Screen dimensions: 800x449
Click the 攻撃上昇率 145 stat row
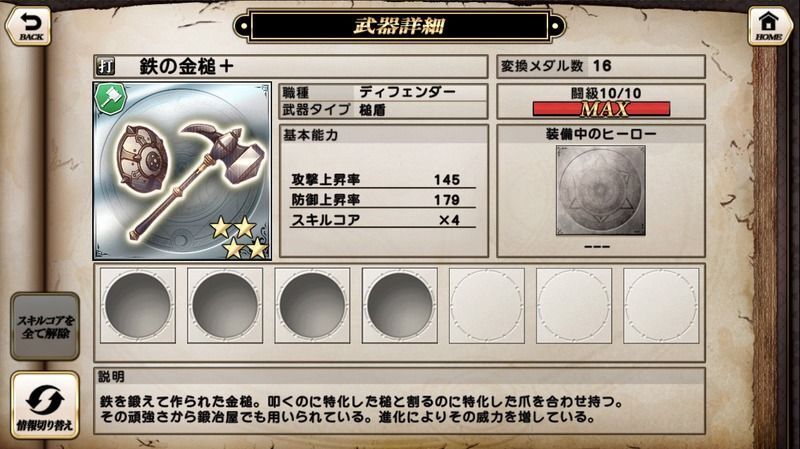[383, 180]
